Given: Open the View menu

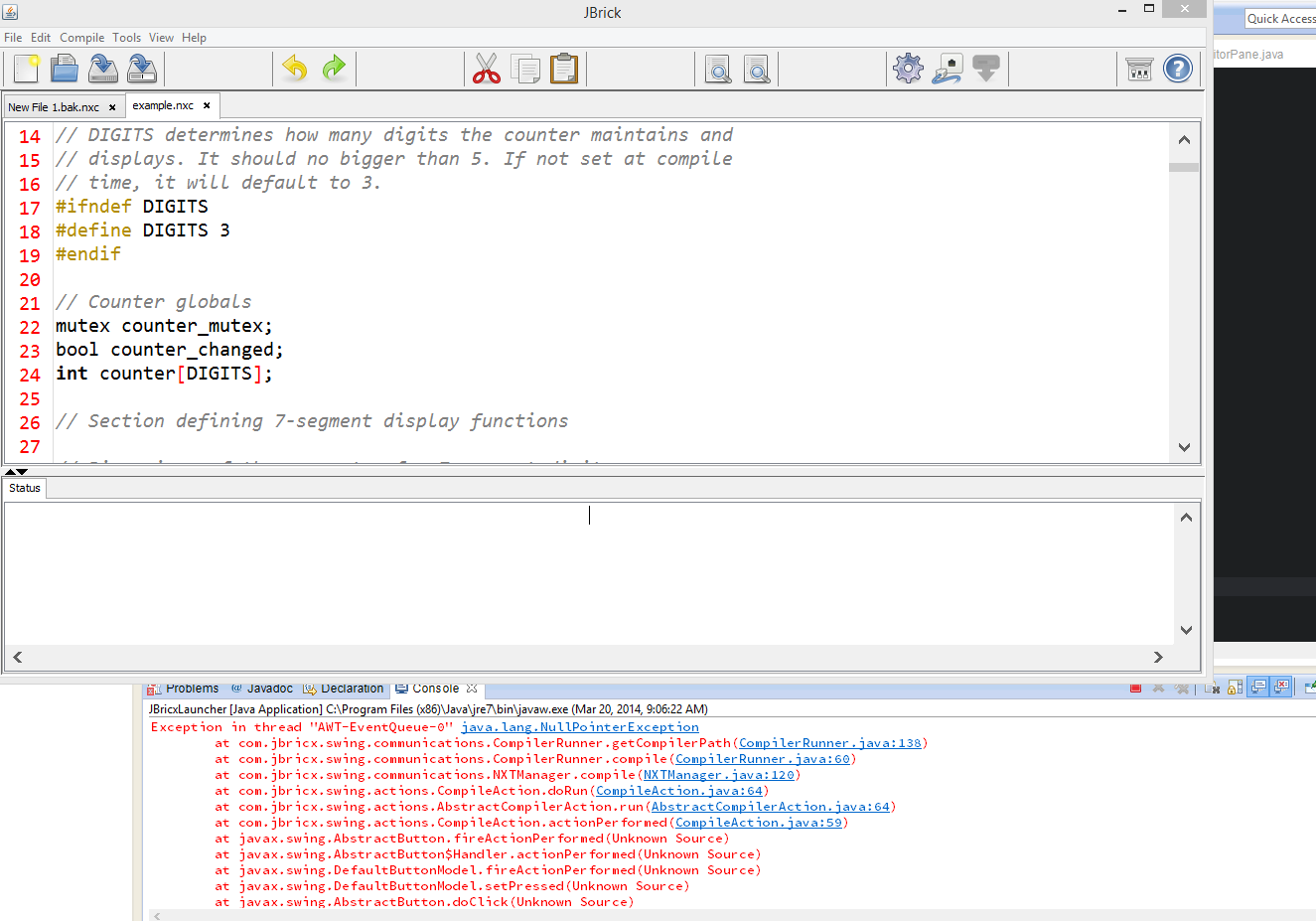Looking at the screenshot, I should [x=161, y=38].
